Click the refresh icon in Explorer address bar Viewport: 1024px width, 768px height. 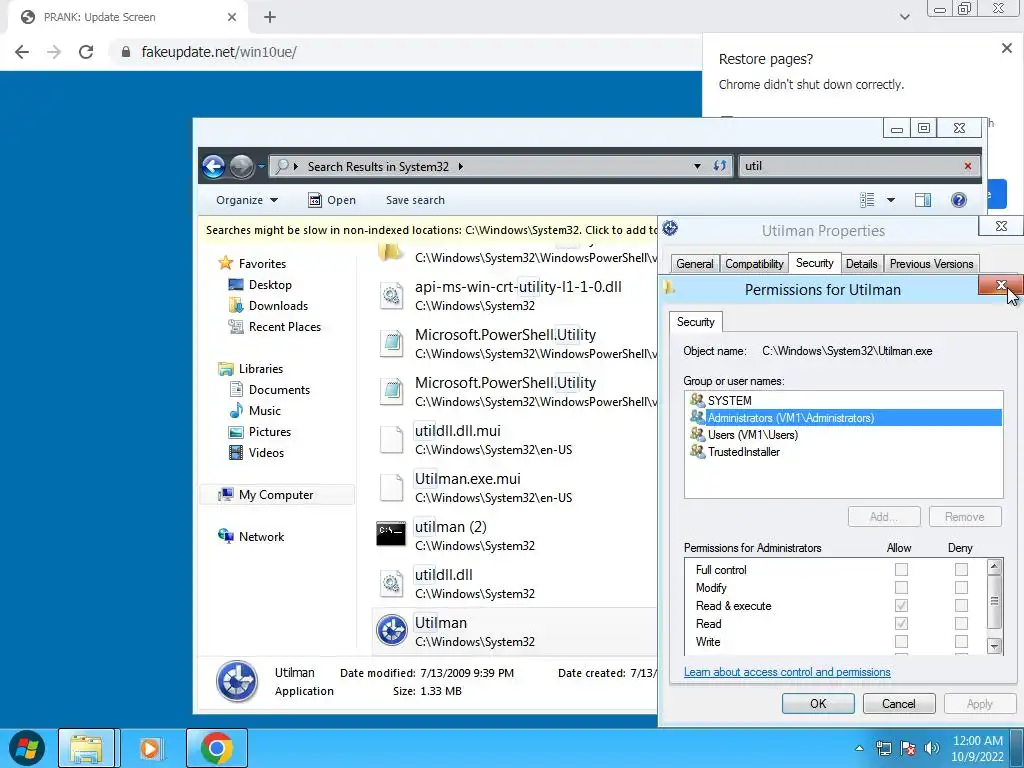[720, 166]
